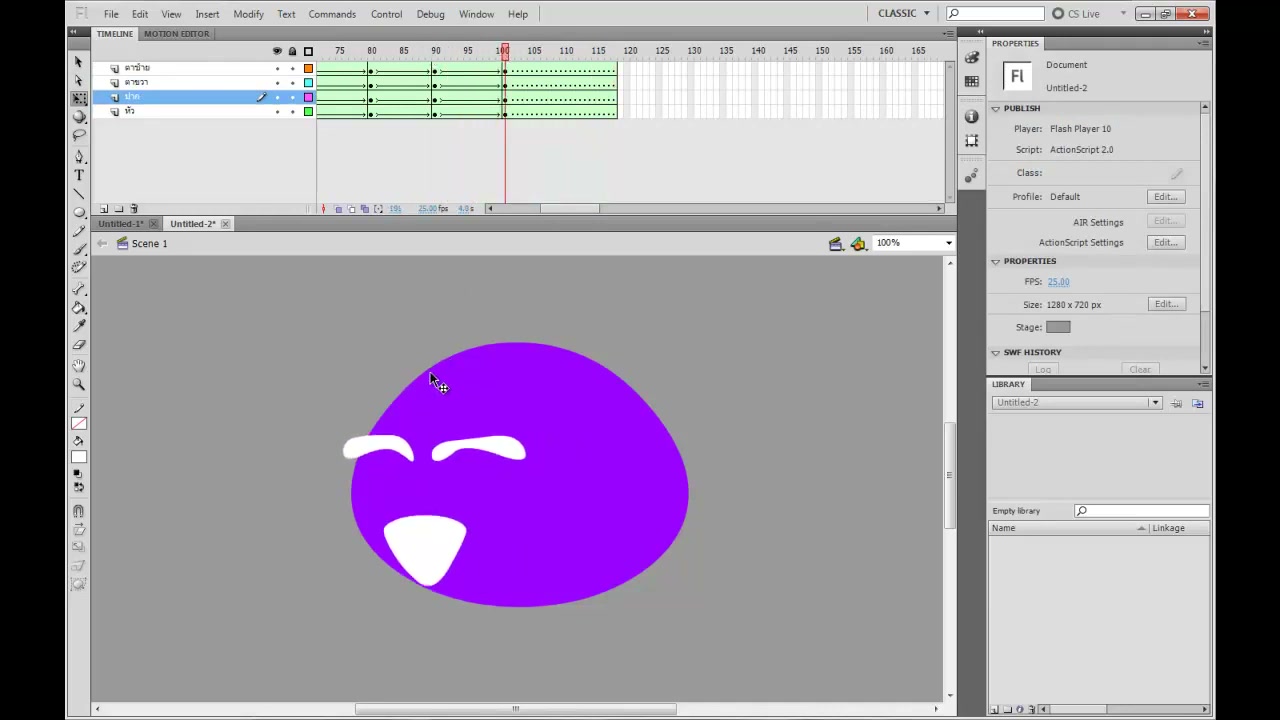Open the Control menu
The height and width of the screenshot is (720, 1280).
coord(386,14)
